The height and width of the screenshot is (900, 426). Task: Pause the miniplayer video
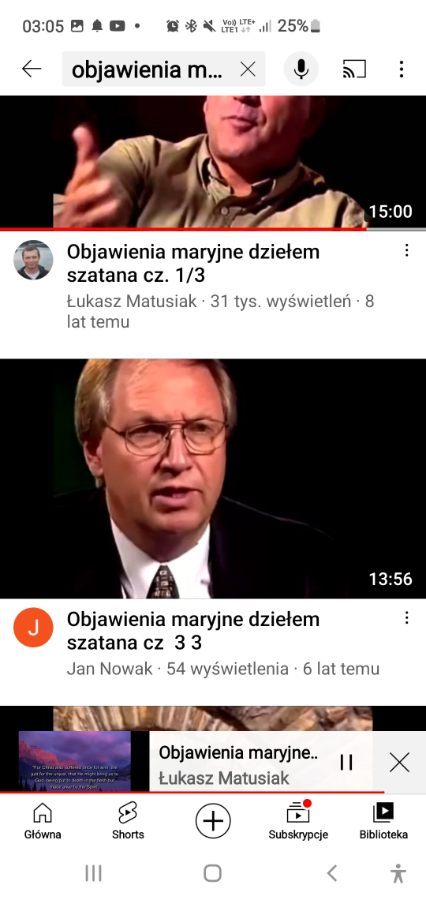click(x=346, y=762)
